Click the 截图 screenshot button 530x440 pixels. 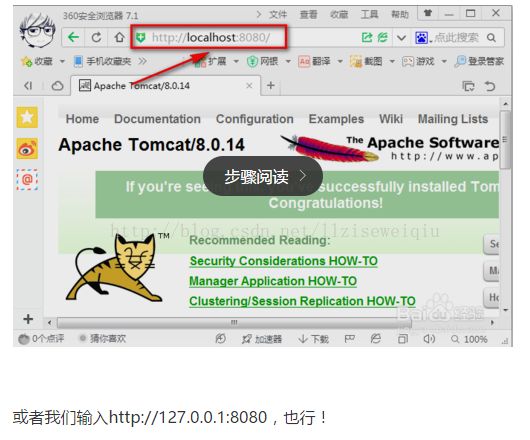(x=366, y=62)
